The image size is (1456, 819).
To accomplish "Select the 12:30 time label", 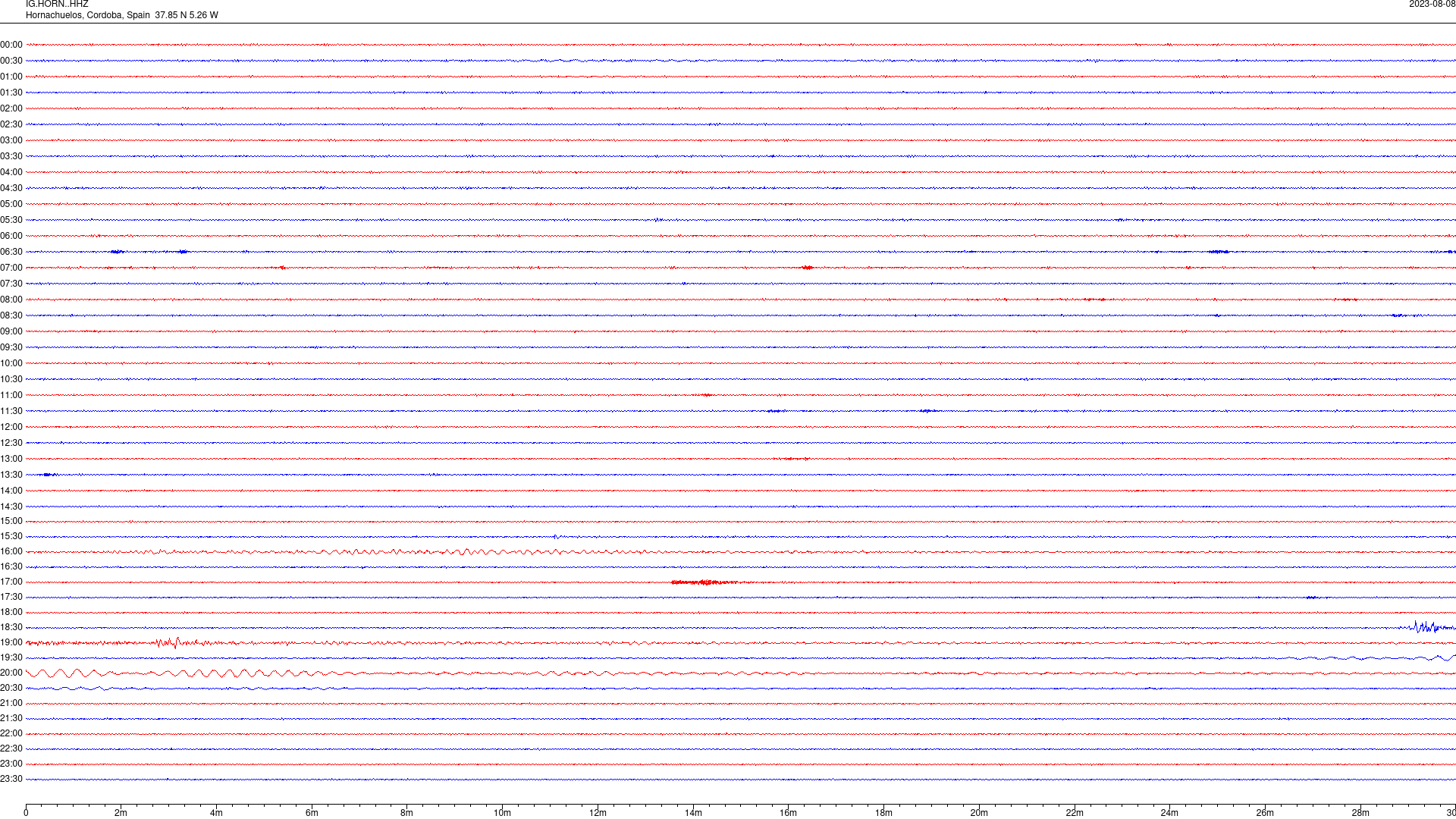I will point(11,443).
